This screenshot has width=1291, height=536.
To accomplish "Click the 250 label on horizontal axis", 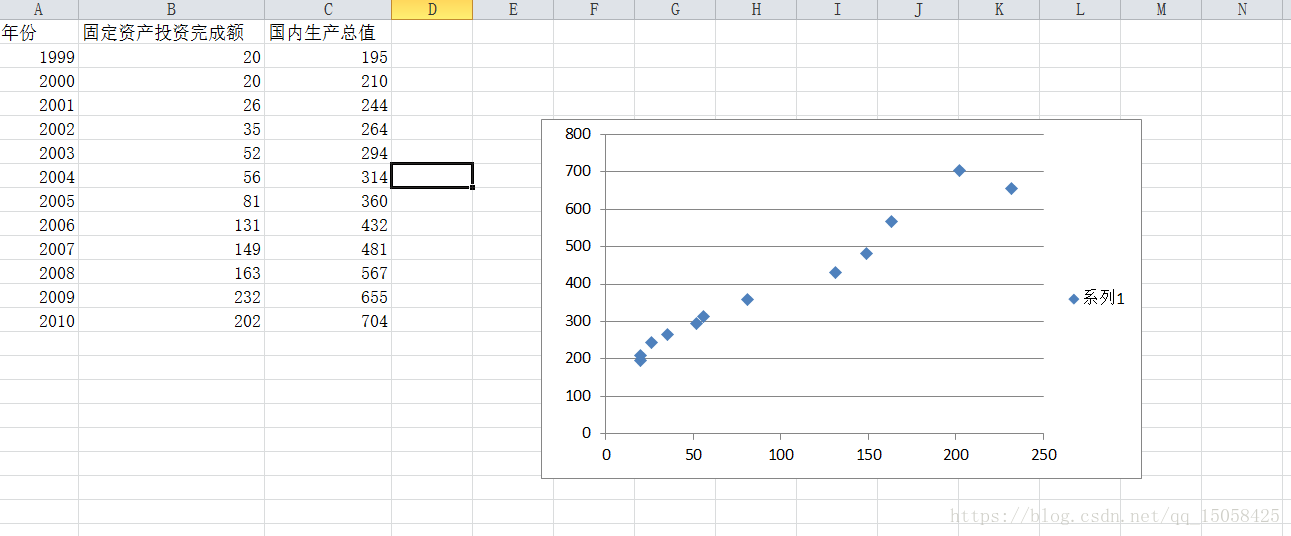I will tap(1043, 454).
